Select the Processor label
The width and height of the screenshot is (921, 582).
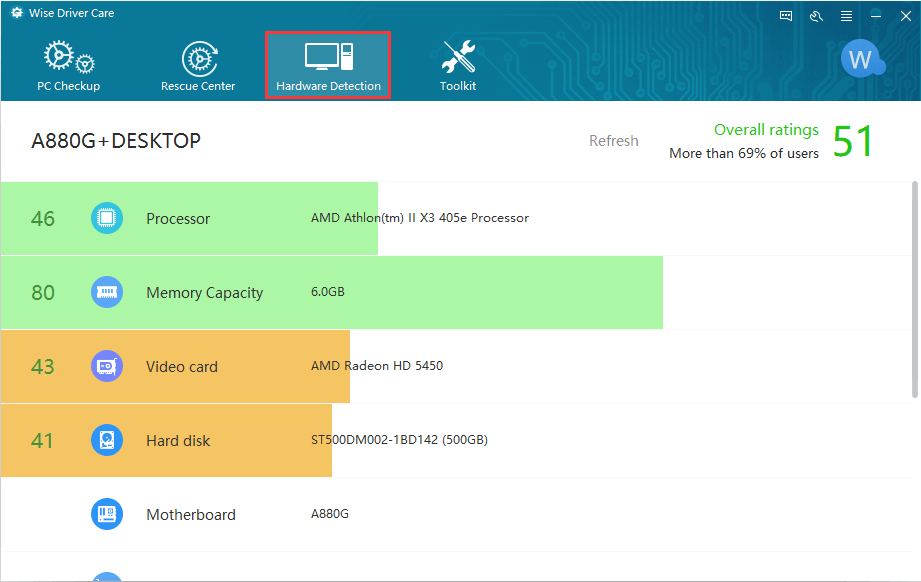click(x=178, y=218)
